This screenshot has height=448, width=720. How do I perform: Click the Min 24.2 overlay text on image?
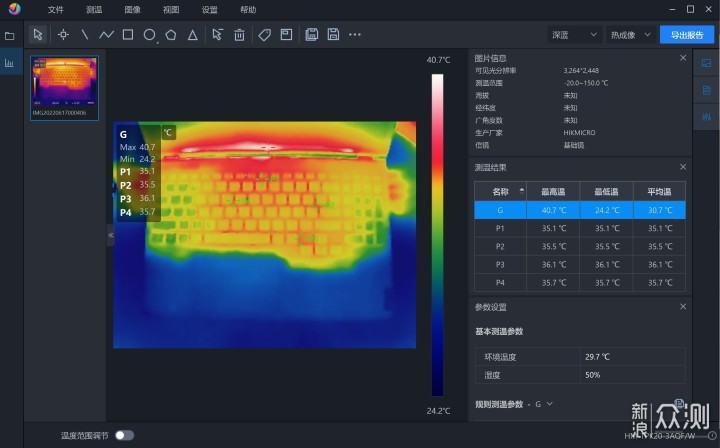(x=137, y=159)
